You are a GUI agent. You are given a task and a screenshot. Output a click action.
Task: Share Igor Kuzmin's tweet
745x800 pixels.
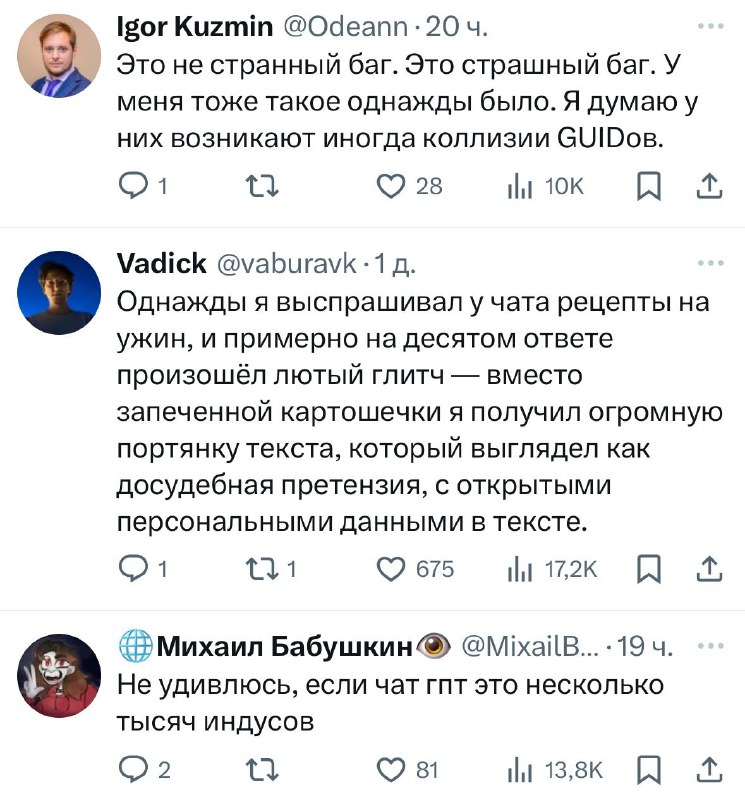coord(709,186)
